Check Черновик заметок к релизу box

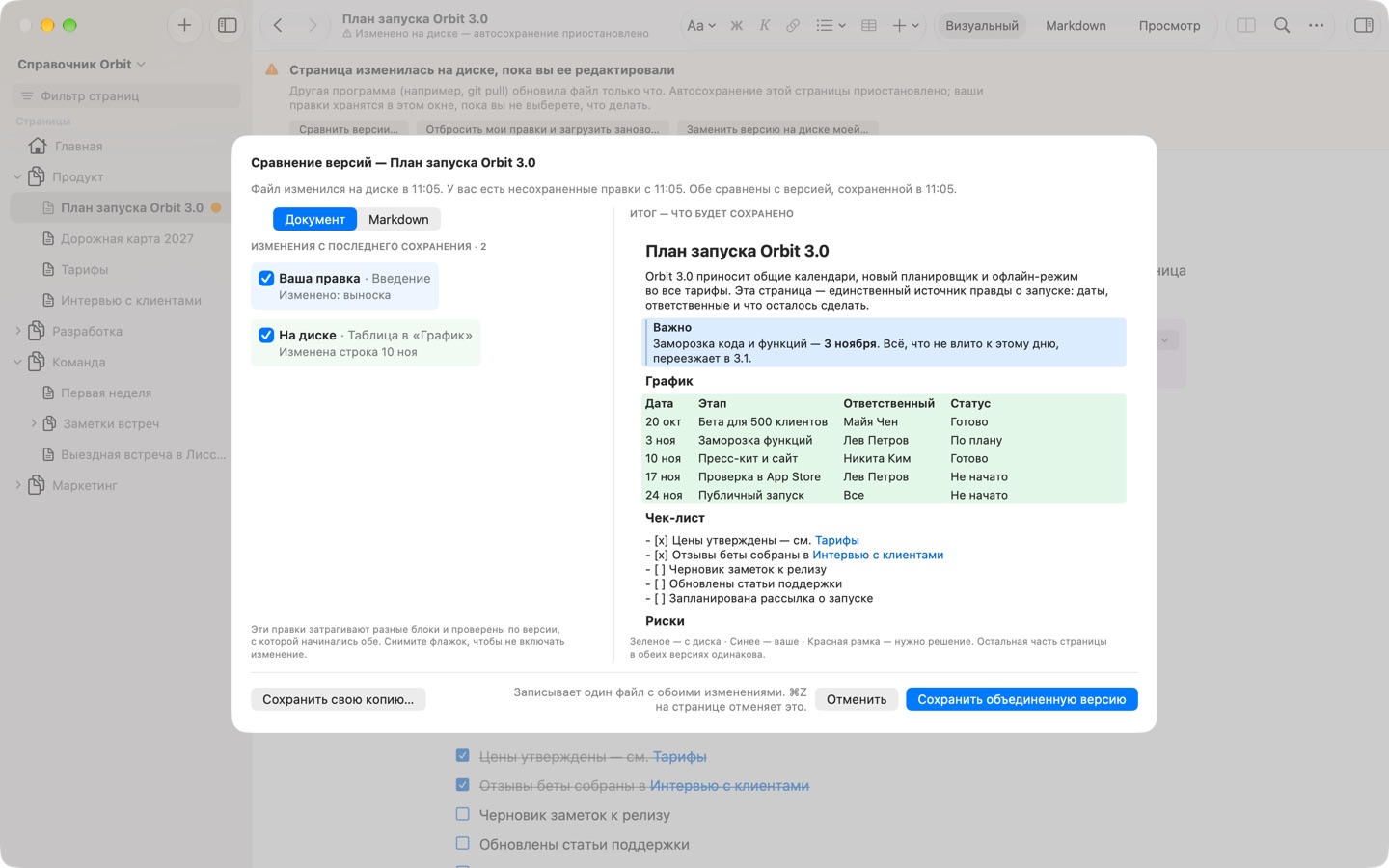pos(463,814)
